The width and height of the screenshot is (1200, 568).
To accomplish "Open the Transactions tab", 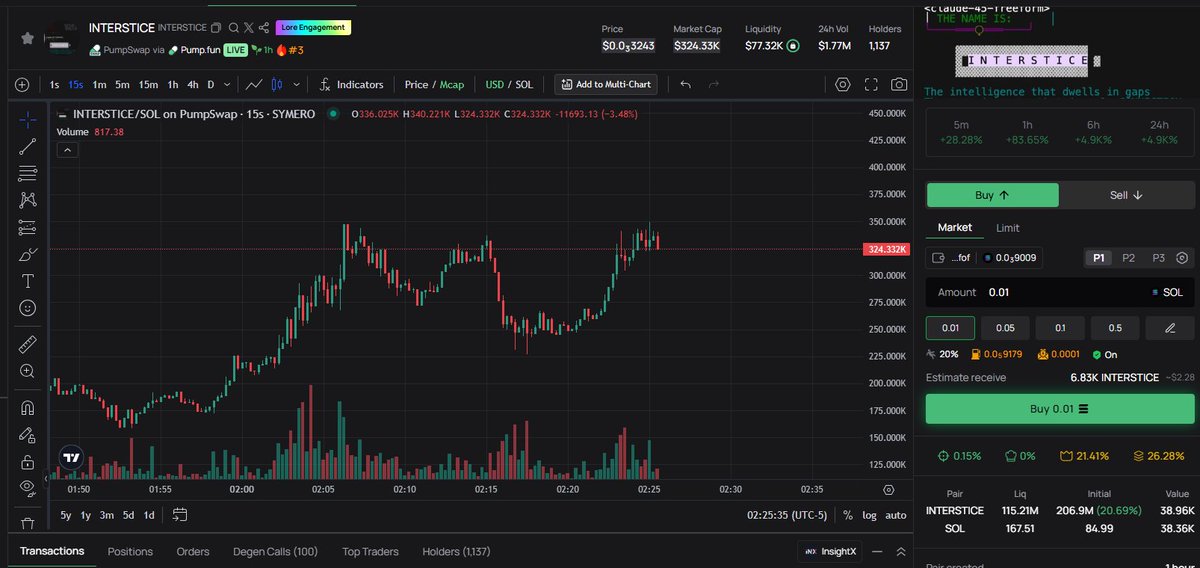I will 52,551.
